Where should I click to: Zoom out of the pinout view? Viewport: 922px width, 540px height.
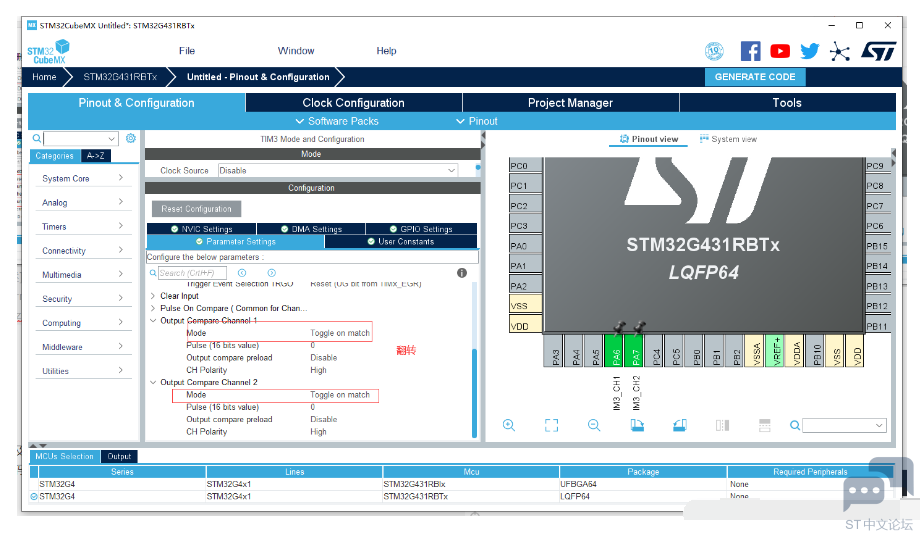(594, 425)
